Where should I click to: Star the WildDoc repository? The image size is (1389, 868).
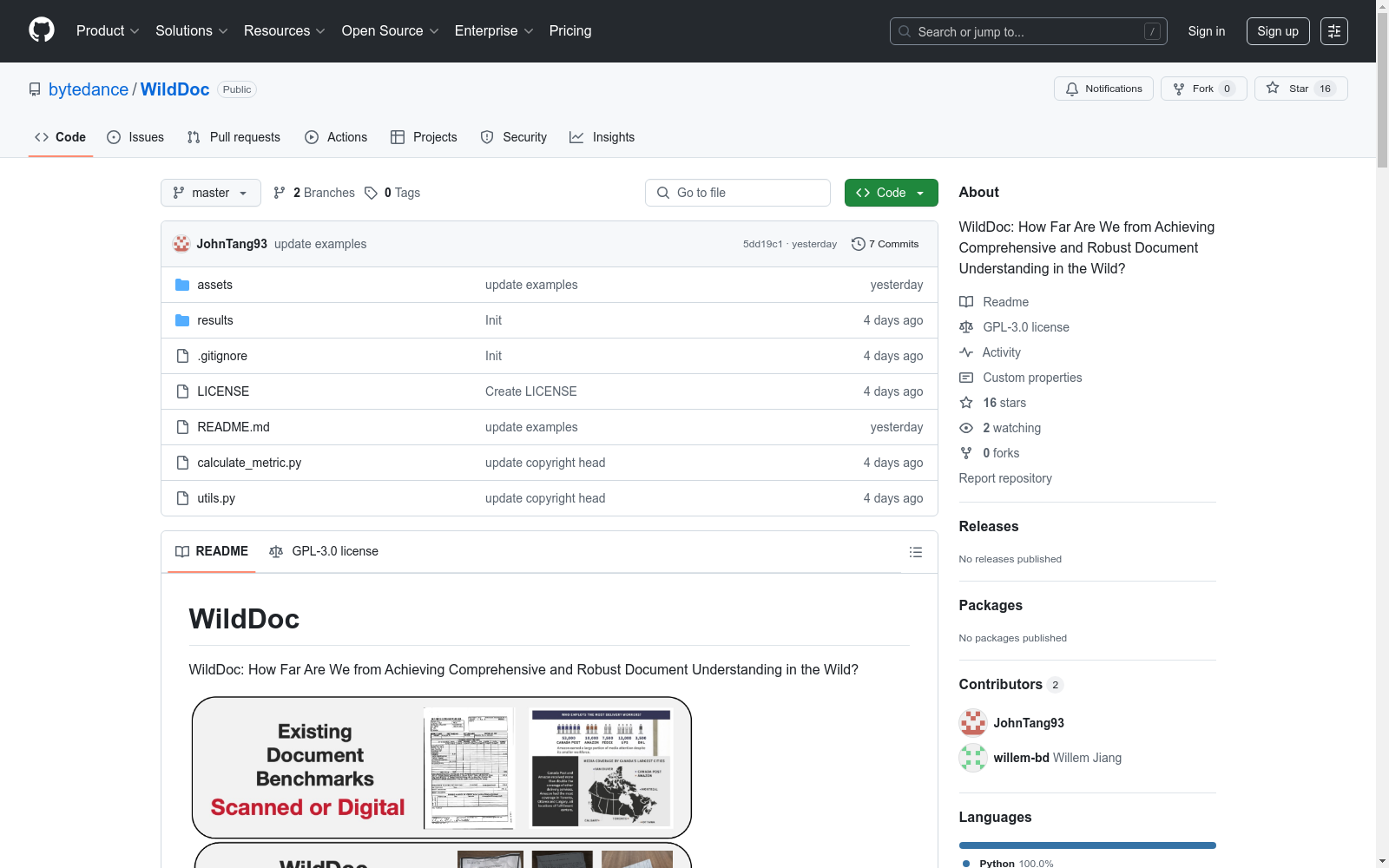(x=1300, y=89)
